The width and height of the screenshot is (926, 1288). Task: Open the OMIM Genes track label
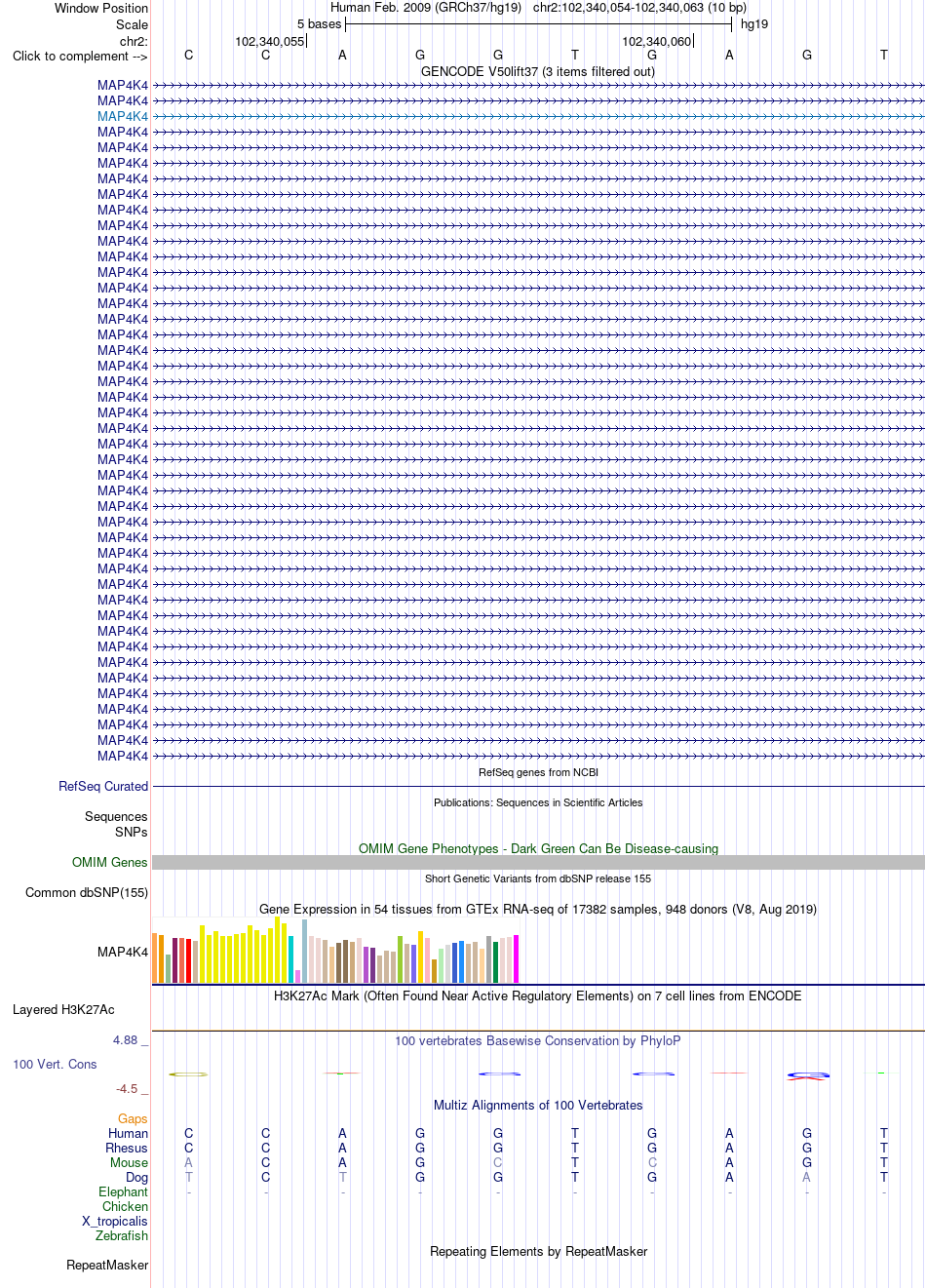(x=110, y=862)
